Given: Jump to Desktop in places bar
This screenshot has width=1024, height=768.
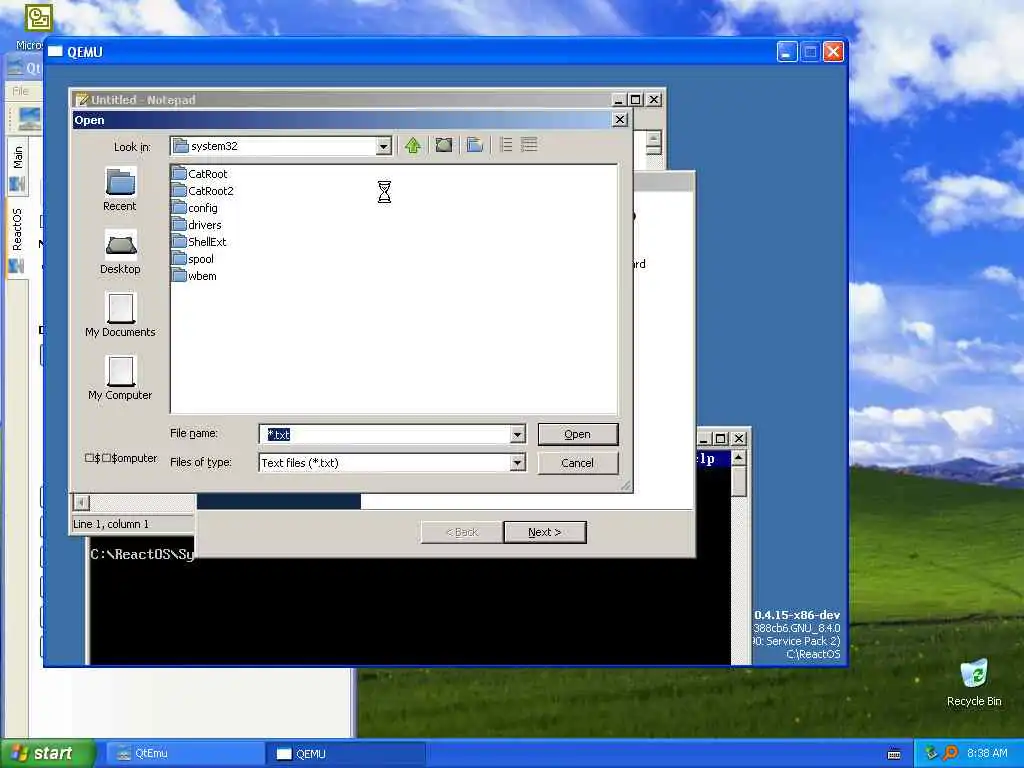Looking at the screenshot, I should (x=120, y=252).
